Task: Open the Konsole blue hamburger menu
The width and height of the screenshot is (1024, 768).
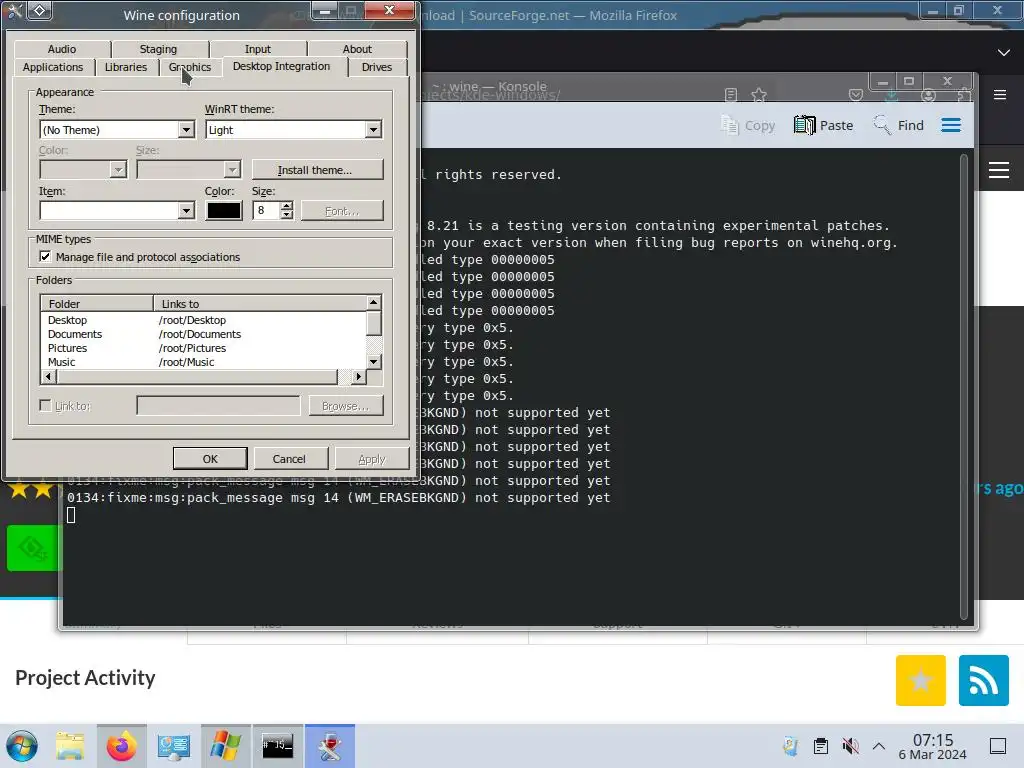Action: click(951, 125)
